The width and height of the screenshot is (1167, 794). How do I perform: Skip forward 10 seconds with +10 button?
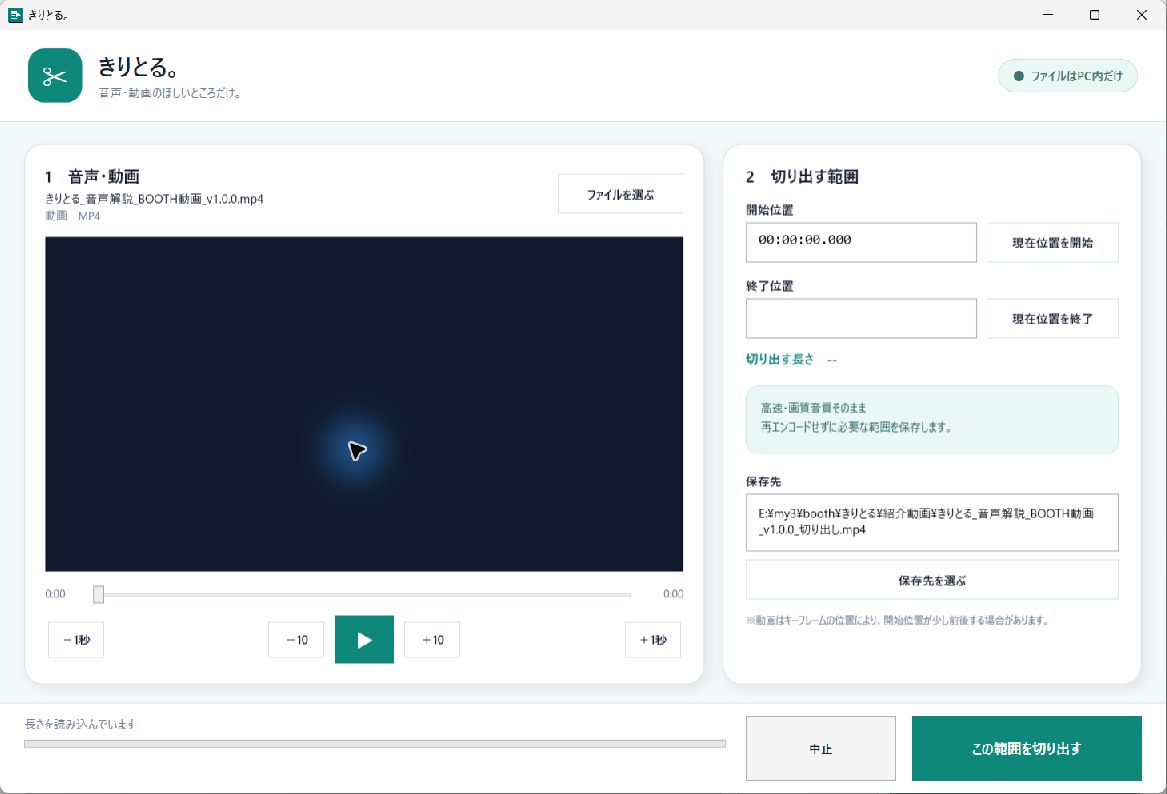432,640
